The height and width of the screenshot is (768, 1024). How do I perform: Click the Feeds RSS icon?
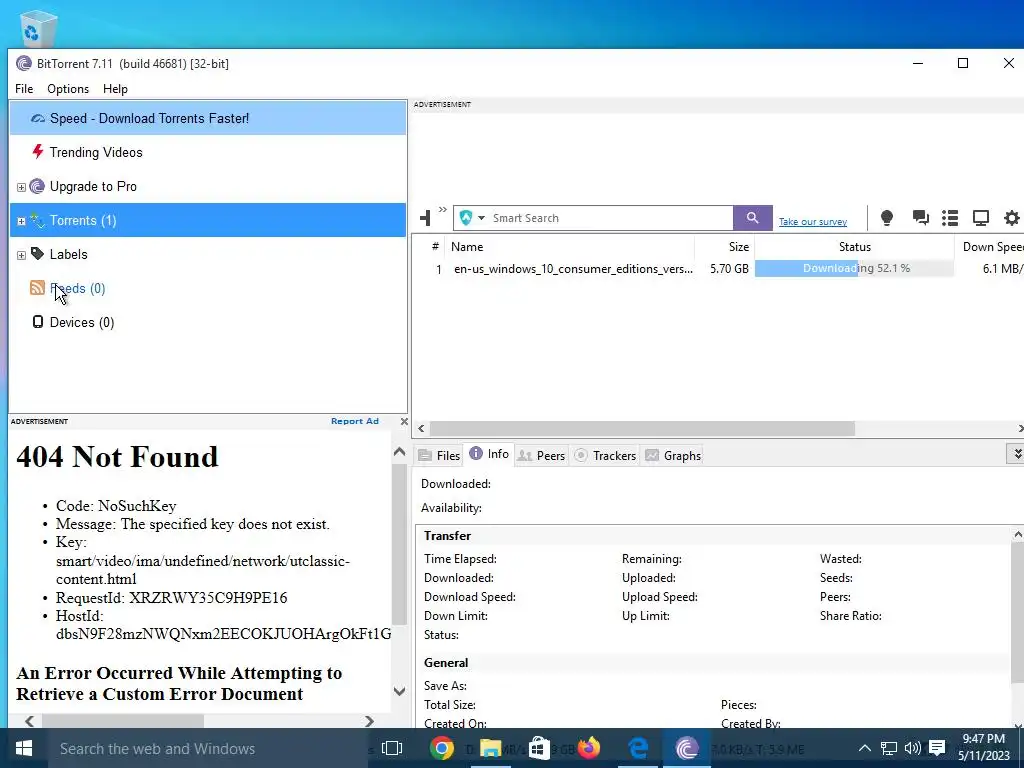[x=37, y=287]
